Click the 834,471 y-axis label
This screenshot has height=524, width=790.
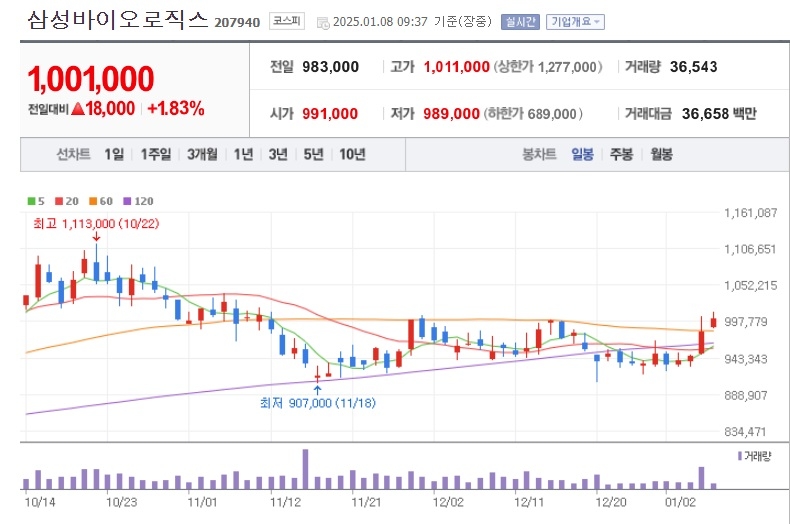point(745,432)
